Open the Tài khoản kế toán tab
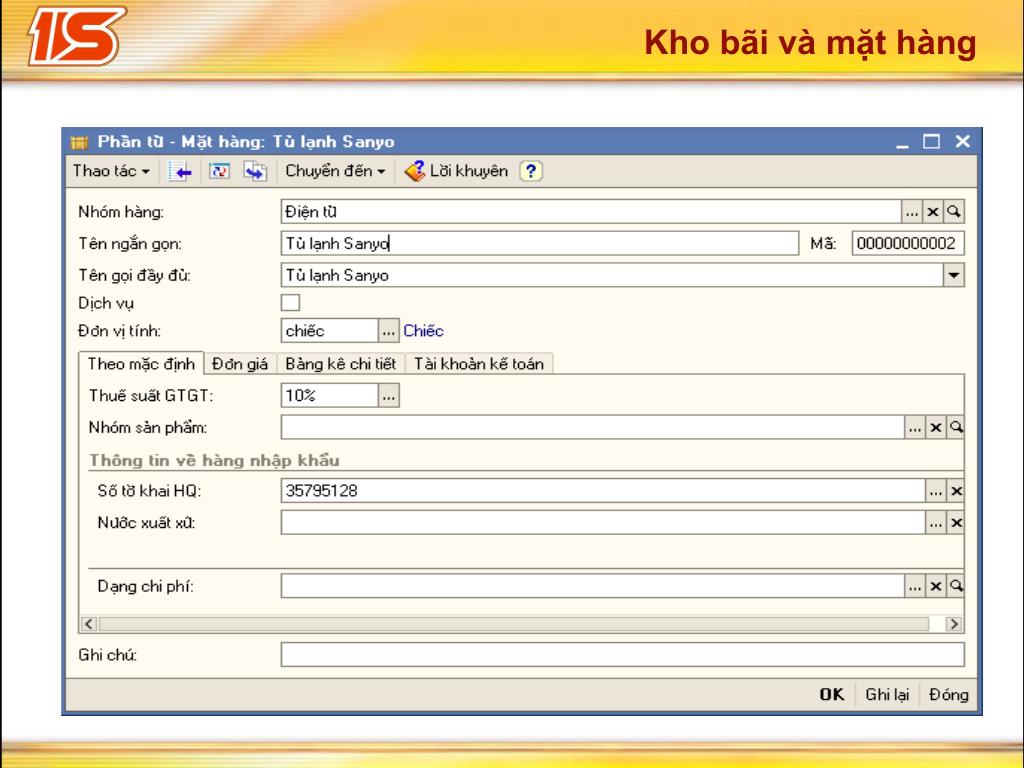 [x=479, y=364]
